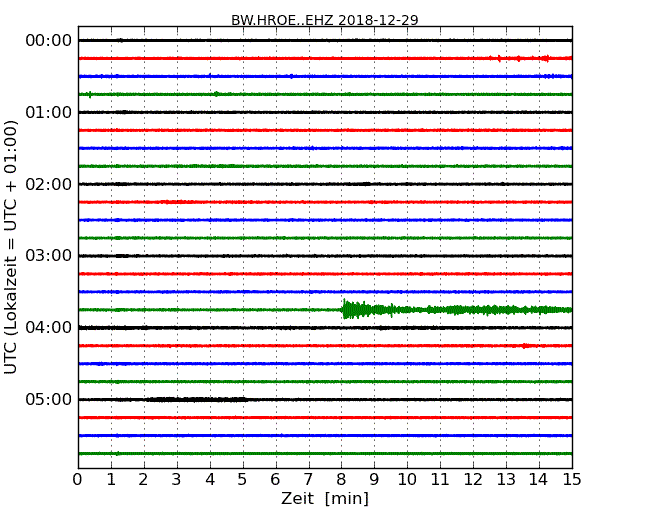Image resolution: width=650 pixels, height=520 pixels.
Task: Click the plot title BW.HROE..EHZ 2018-12-29
Action: (325, 20)
